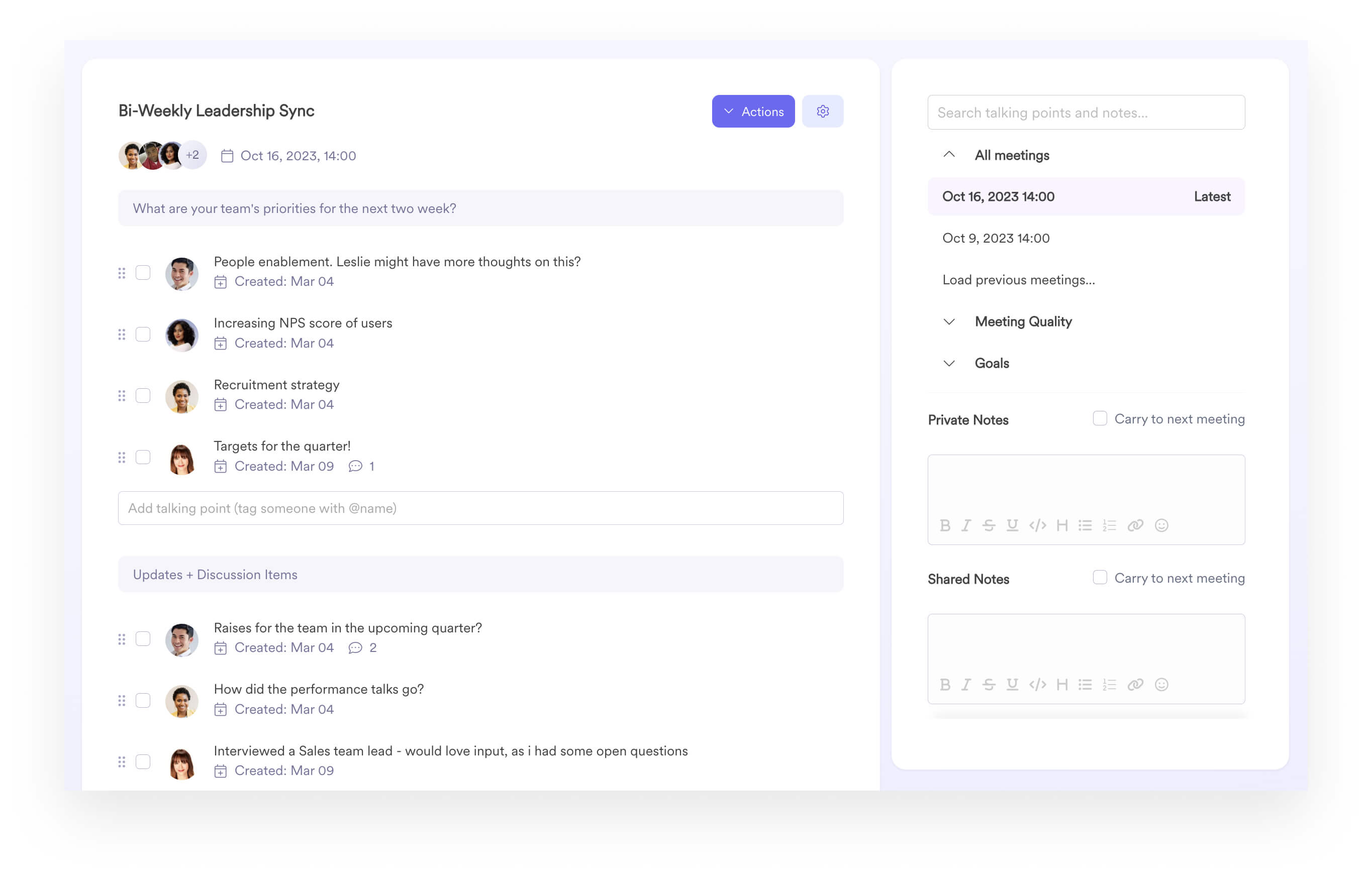Focus the Add talking point input field
Screen dimensions: 1372x879
(481, 508)
